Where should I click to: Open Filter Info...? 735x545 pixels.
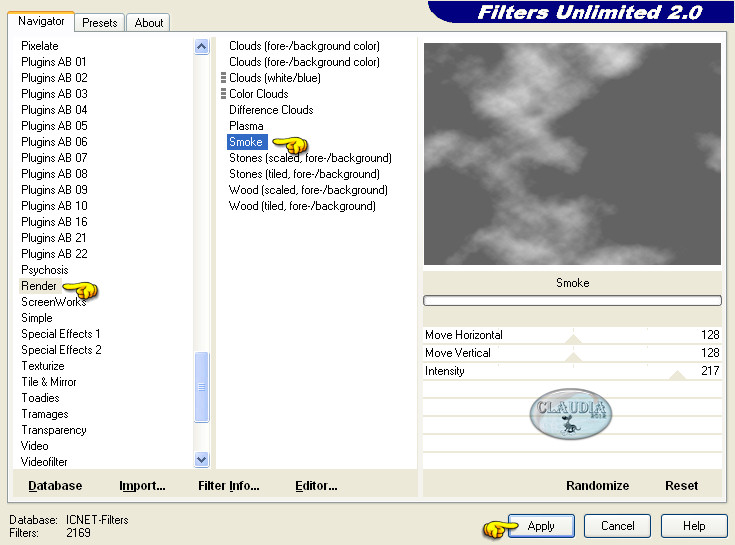(x=229, y=485)
